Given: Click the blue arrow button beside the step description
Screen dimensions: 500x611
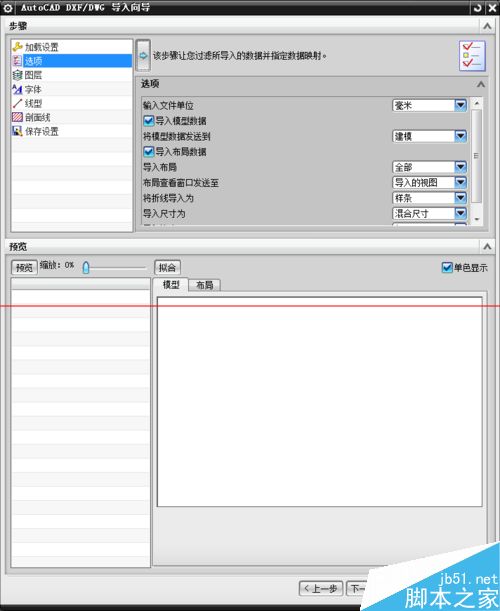Looking at the screenshot, I should point(143,55).
